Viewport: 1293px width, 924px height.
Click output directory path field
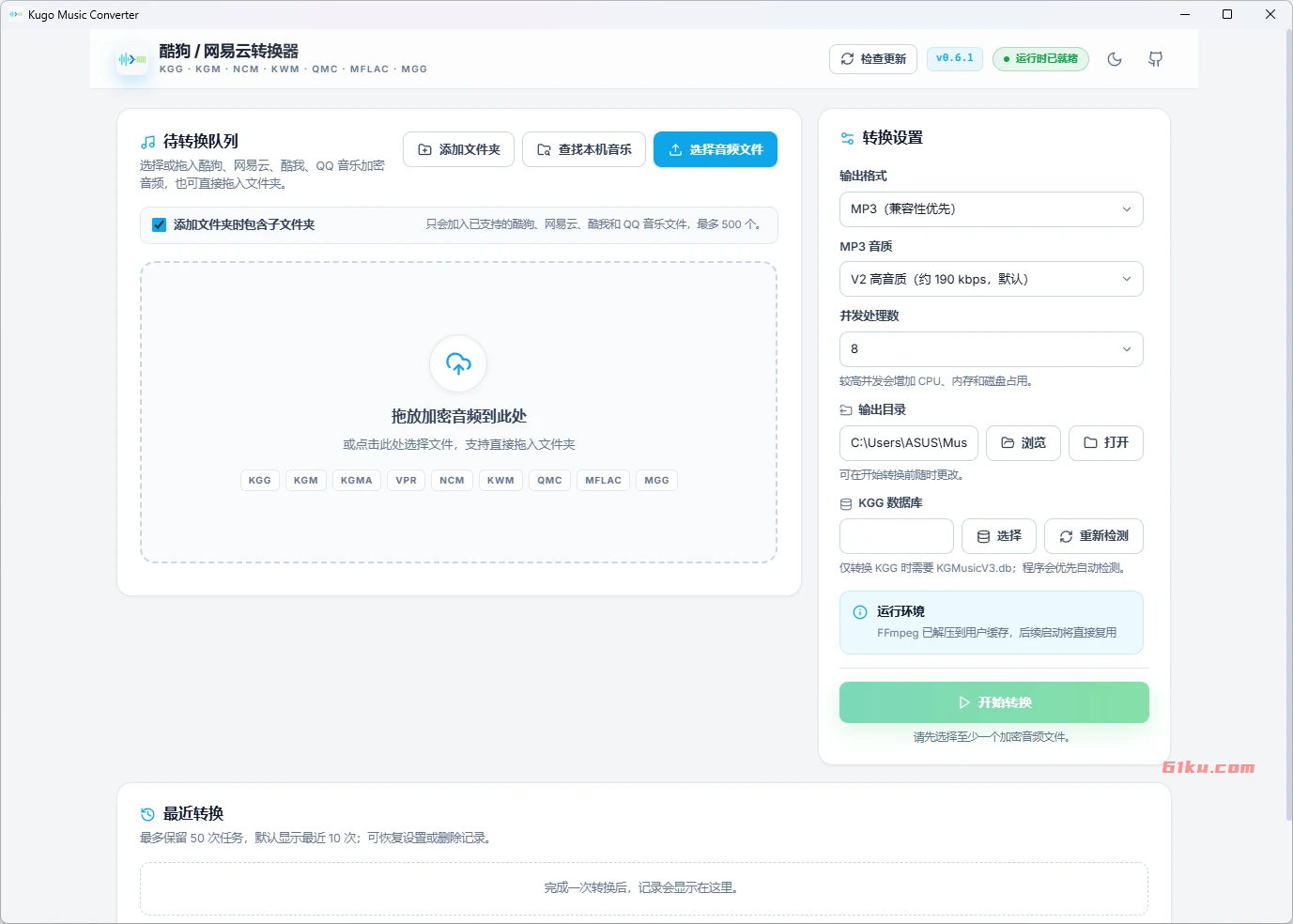pyautogui.click(x=909, y=443)
